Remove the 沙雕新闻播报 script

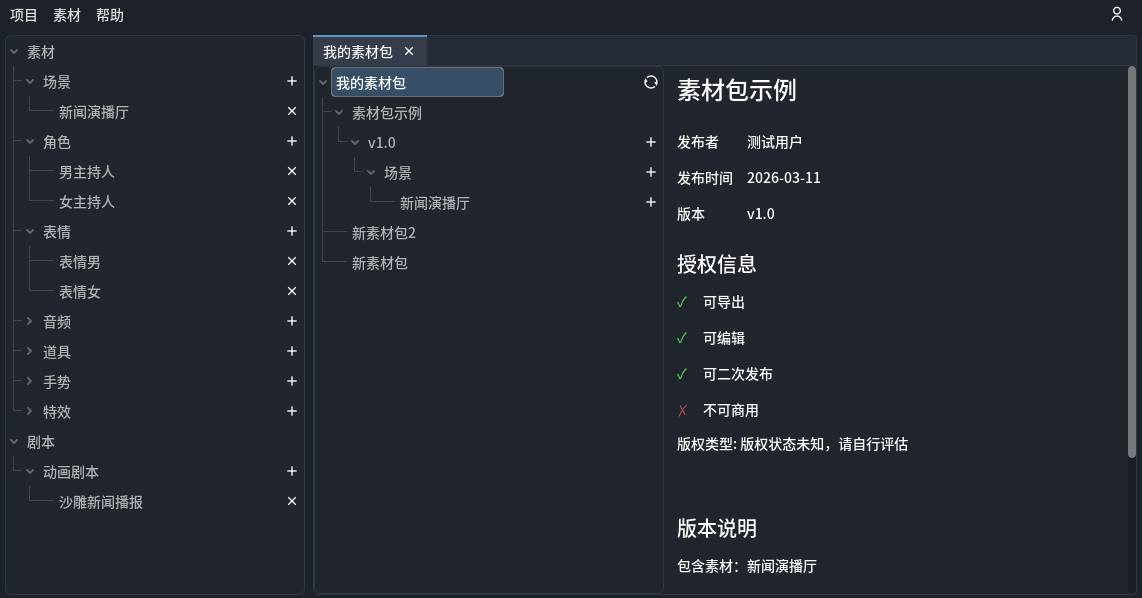[292, 502]
